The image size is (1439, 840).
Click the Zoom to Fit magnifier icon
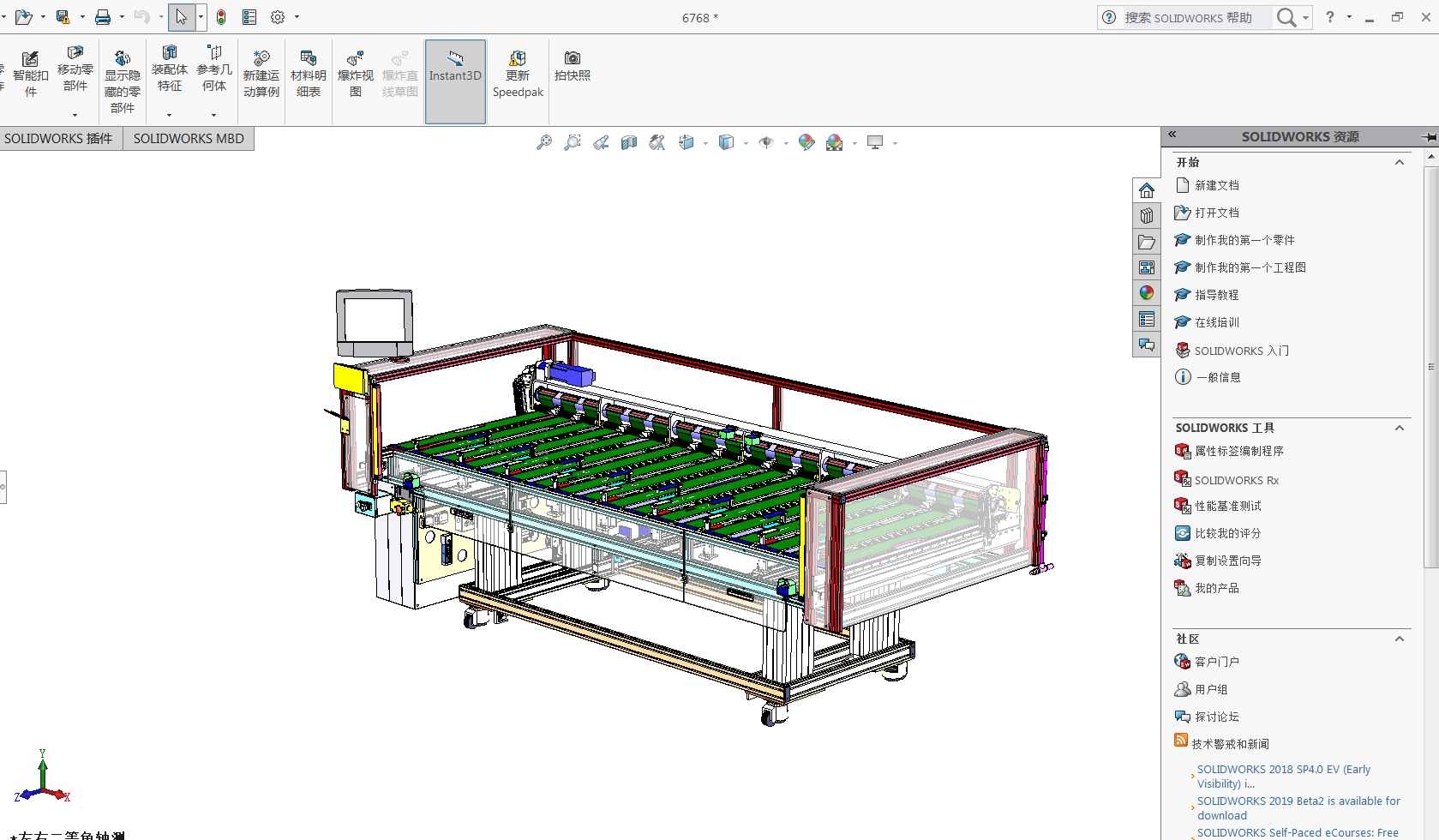[x=543, y=143]
